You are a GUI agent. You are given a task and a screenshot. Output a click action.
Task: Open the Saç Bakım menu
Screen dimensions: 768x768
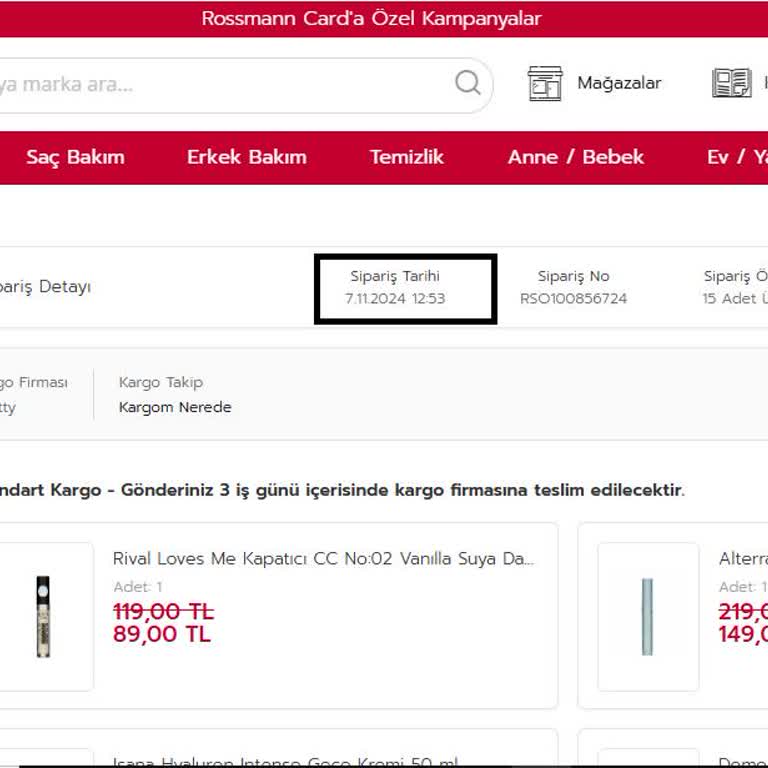pos(75,157)
